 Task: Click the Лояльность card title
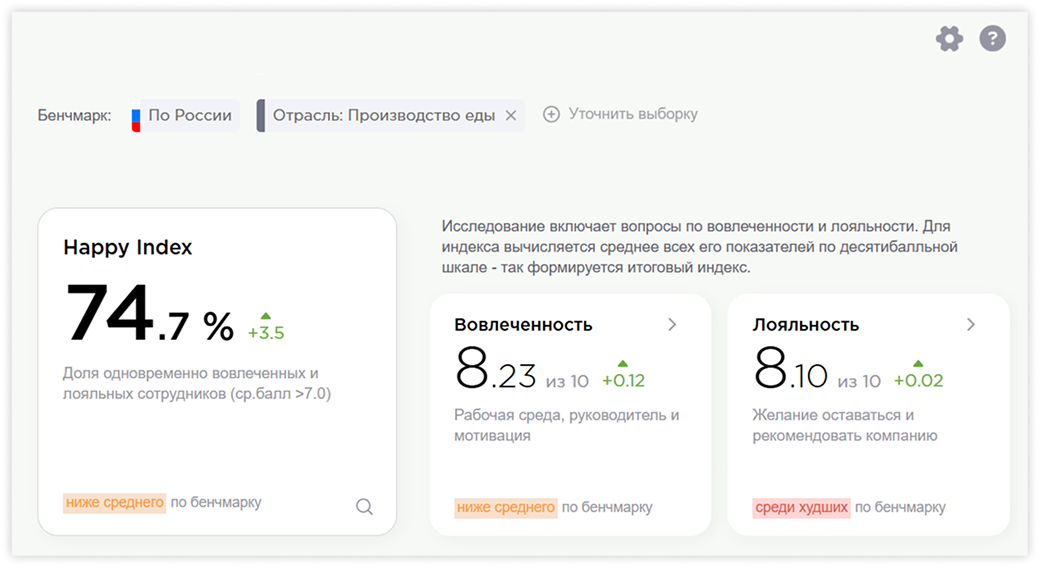pos(806,325)
